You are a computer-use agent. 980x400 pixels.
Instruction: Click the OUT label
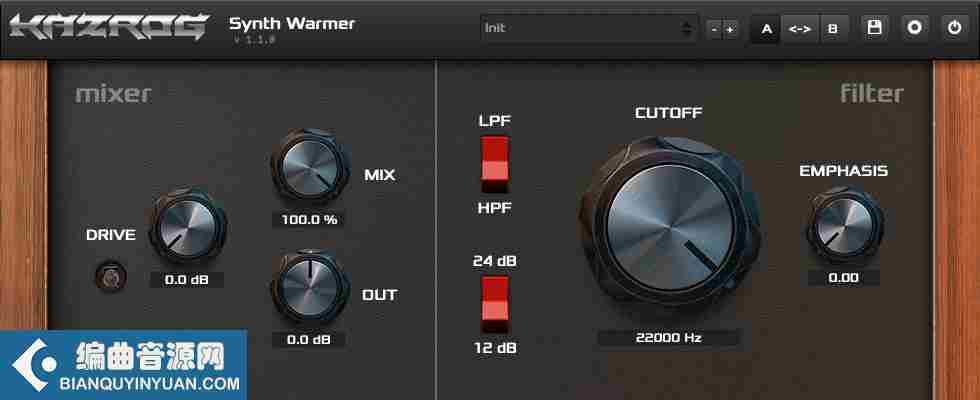coord(379,295)
